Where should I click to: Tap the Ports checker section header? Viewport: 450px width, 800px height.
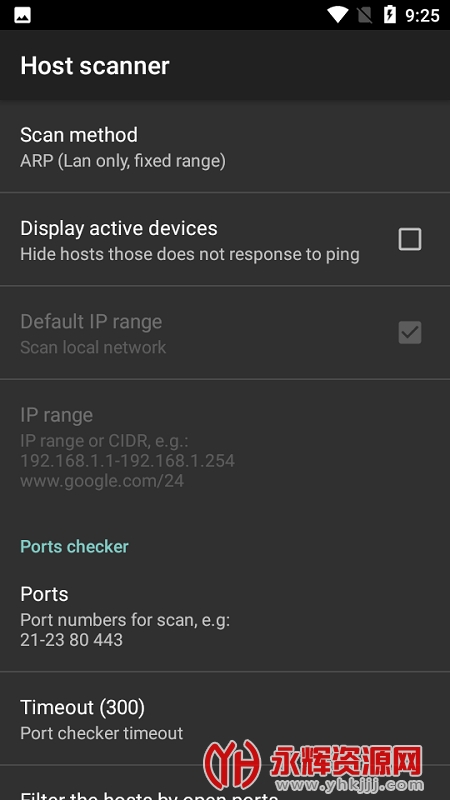click(x=74, y=546)
